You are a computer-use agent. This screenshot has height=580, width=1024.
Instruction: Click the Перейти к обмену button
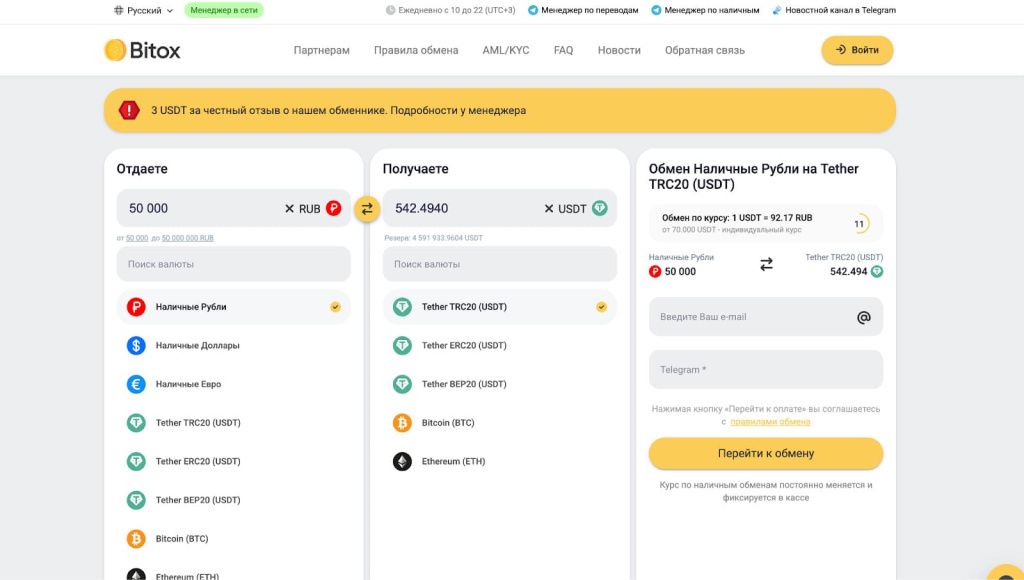pos(765,453)
